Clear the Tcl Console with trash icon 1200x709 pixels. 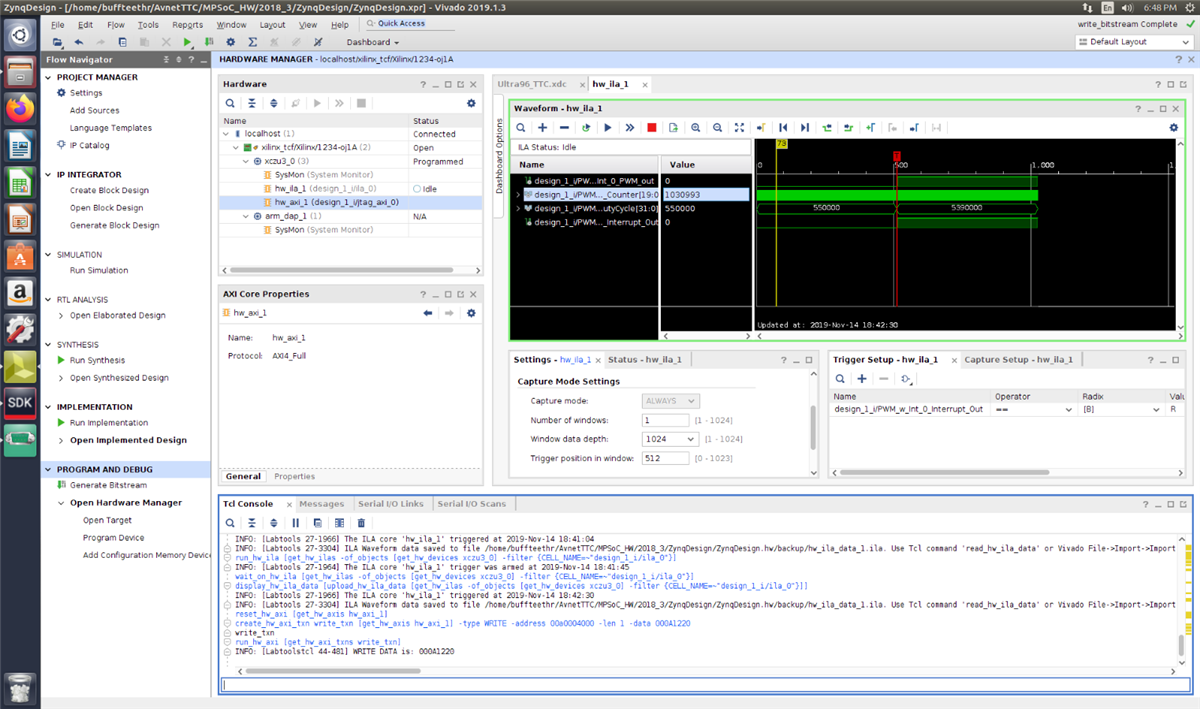[361, 523]
